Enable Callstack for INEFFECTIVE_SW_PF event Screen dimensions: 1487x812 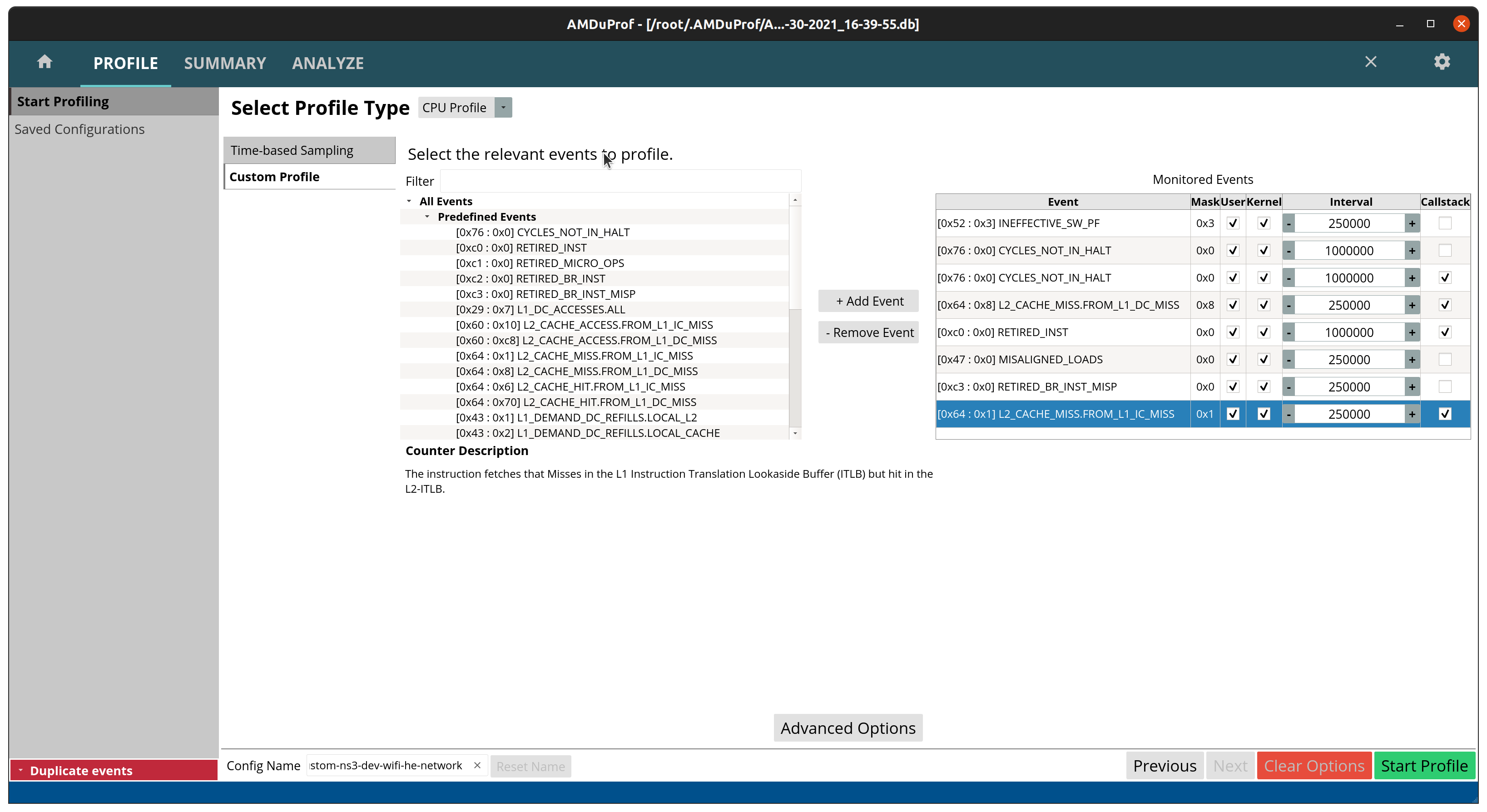click(1444, 223)
